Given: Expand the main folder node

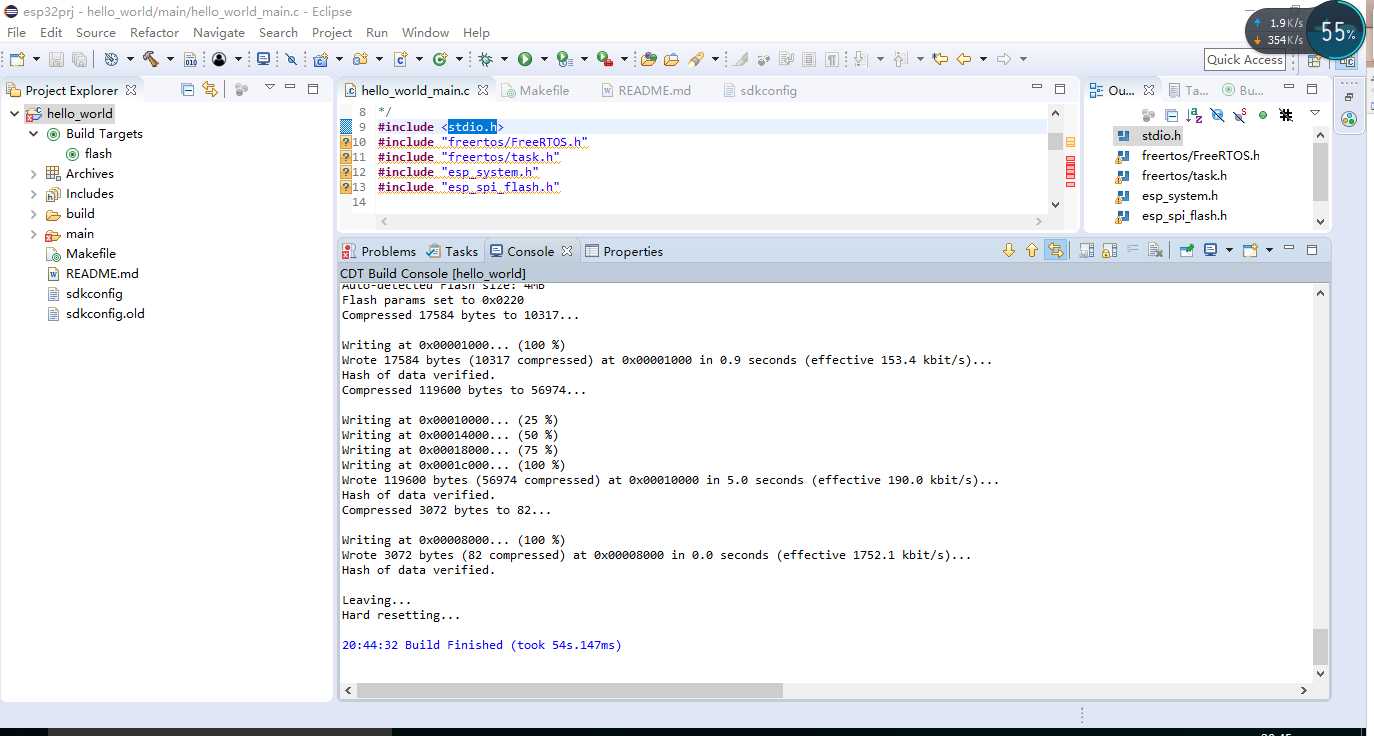Looking at the screenshot, I should click(x=34, y=233).
